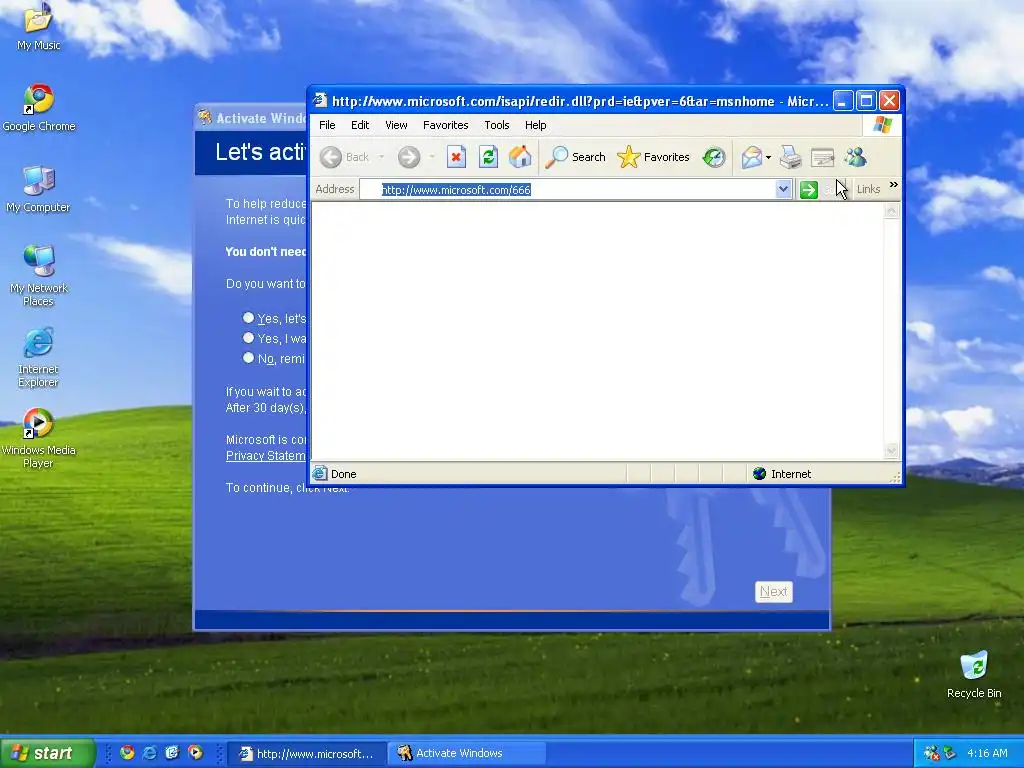This screenshot has height=768, width=1024.
Task: Open the File menu
Action: 327,125
